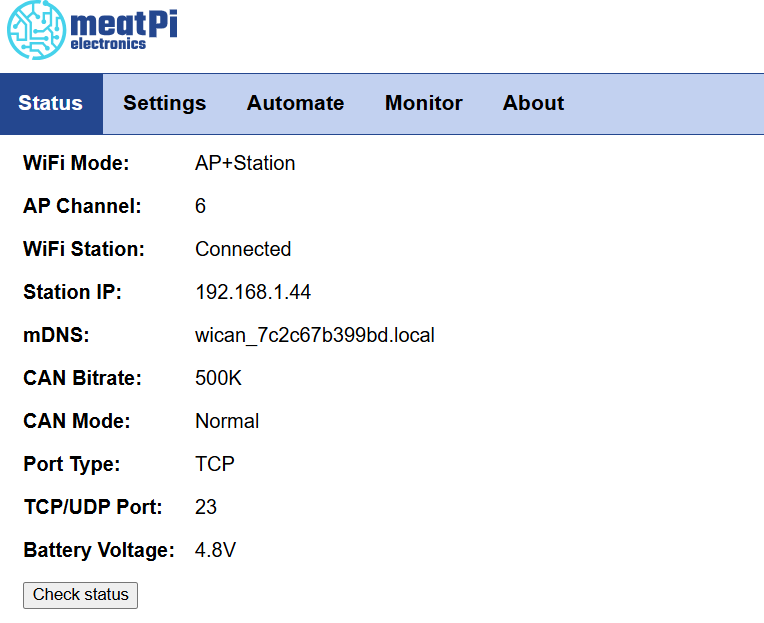Click the Normal CAN Mode value

(227, 421)
